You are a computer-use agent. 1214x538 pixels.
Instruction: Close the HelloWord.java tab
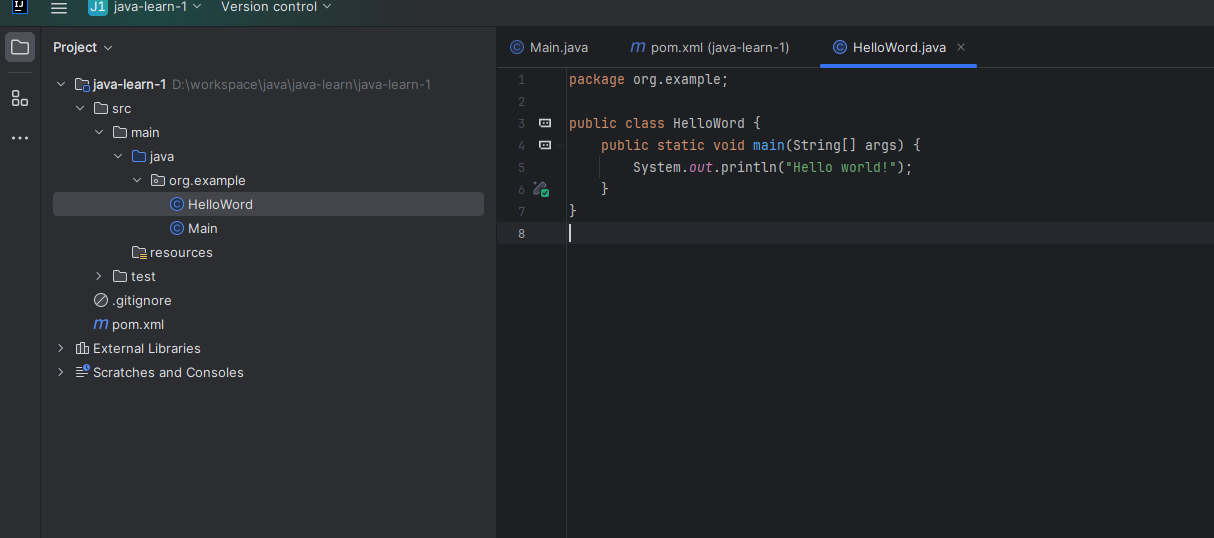click(961, 47)
